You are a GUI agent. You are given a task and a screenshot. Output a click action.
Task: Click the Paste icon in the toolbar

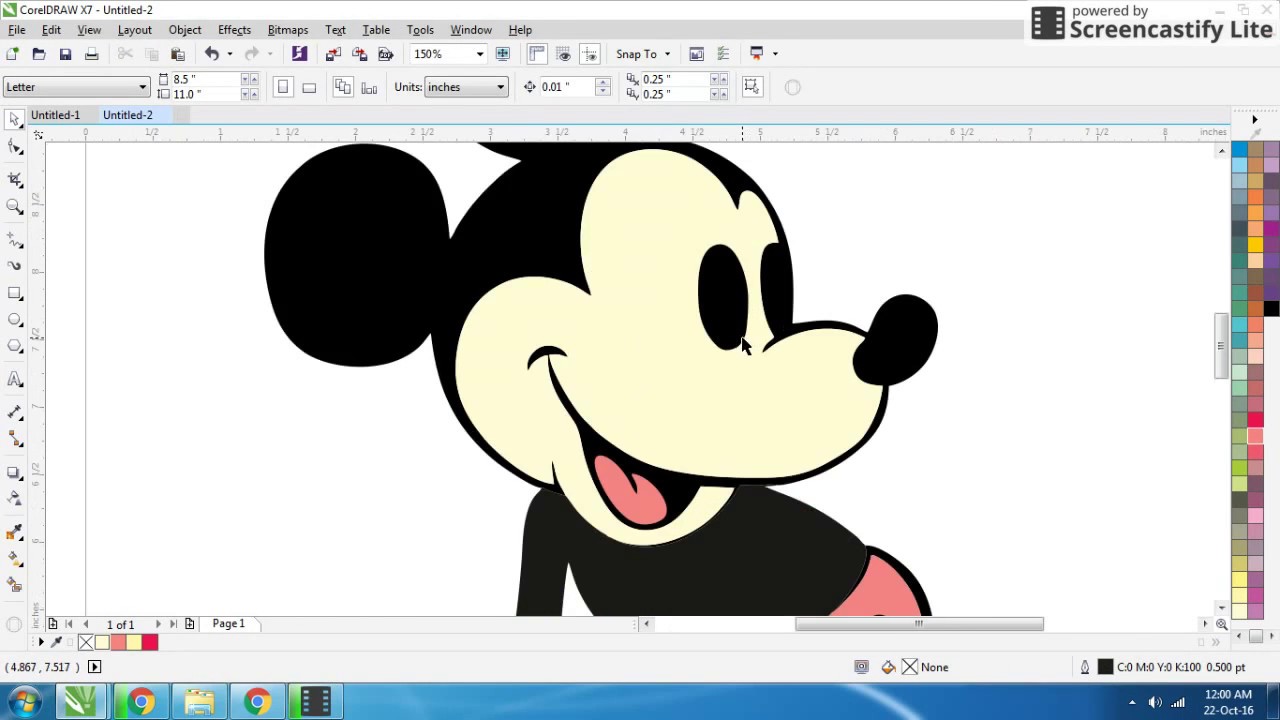tap(178, 54)
